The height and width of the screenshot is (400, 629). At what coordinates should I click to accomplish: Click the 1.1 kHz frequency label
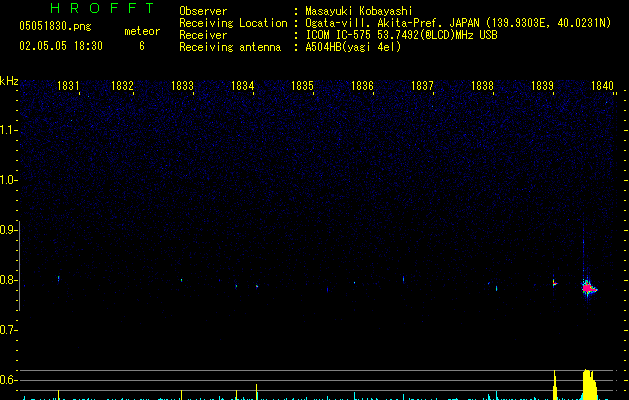tap(8, 130)
